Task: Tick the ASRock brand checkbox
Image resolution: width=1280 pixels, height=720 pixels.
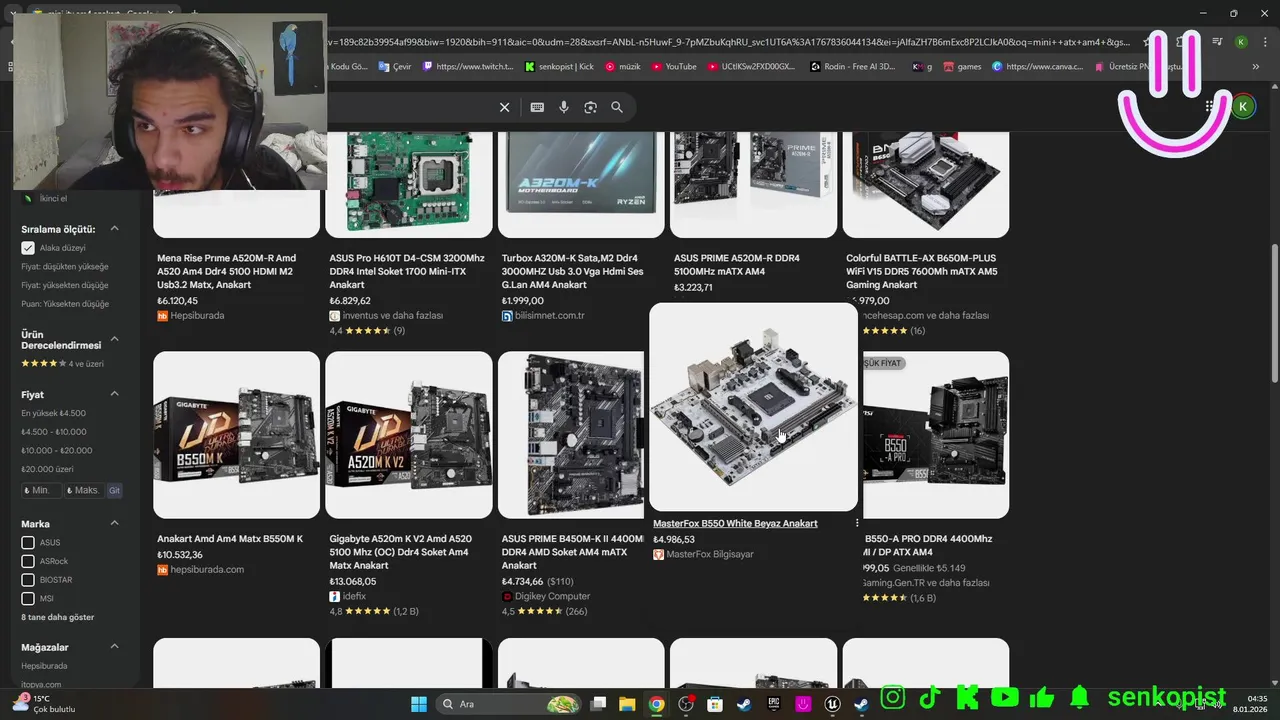Action: pyautogui.click(x=28, y=561)
